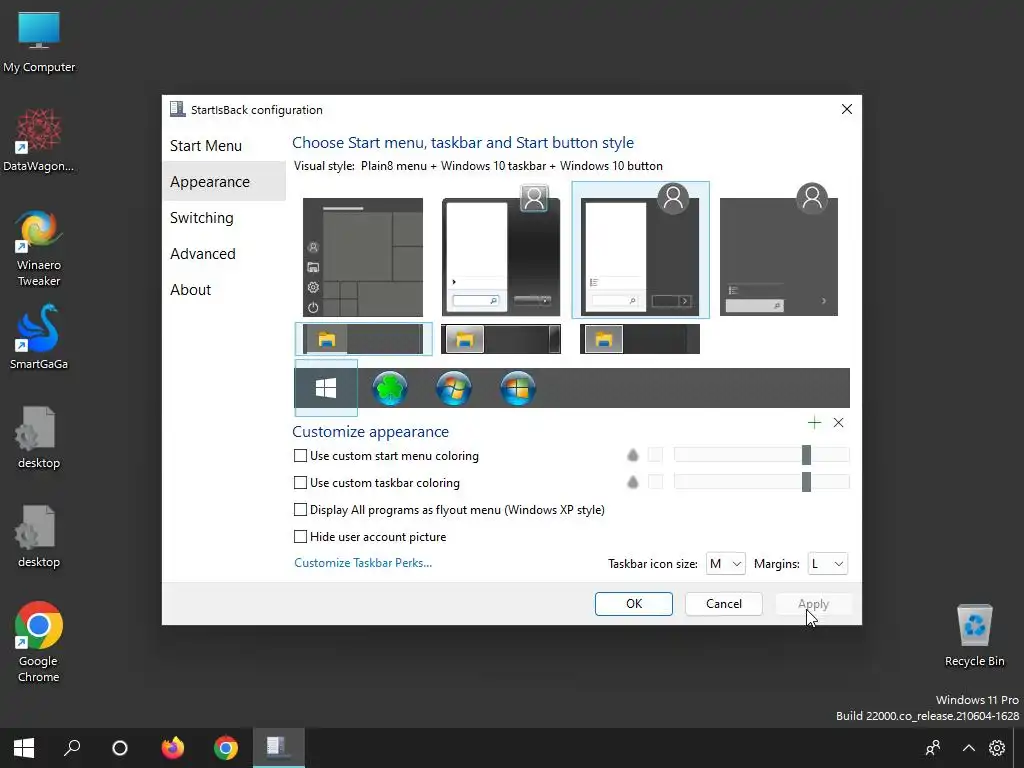Pick the Windows 7 style start orb

click(x=454, y=389)
